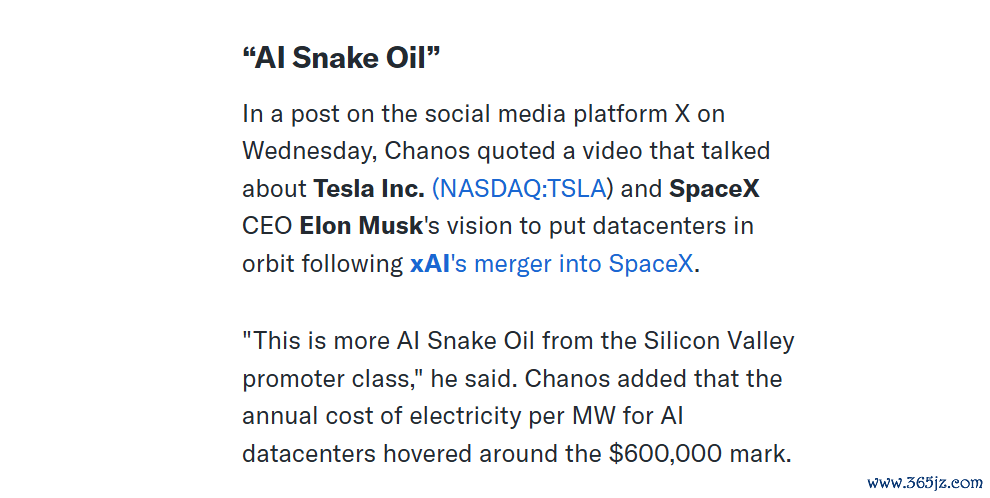This screenshot has width=990, height=498.
Task: Click the bold SpaceX company name
Action: click(x=714, y=188)
